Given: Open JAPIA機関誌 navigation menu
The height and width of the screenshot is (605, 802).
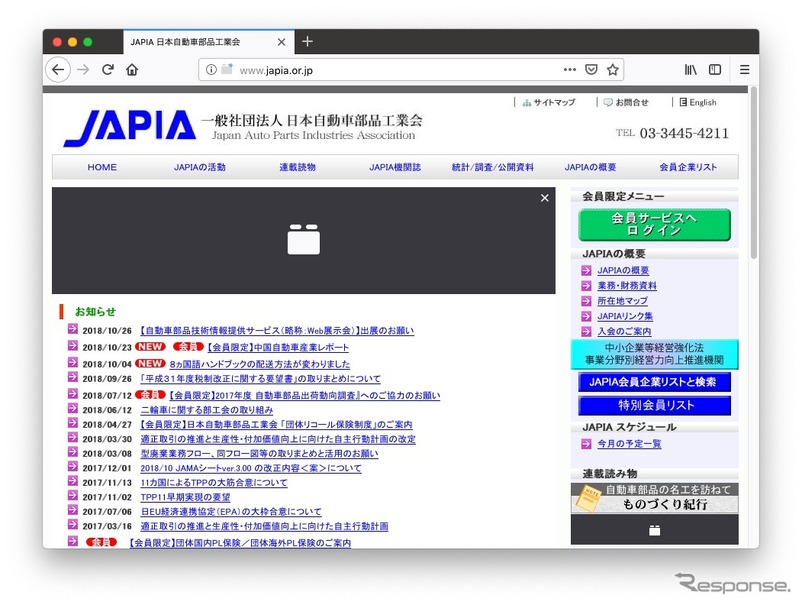Looking at the screenshot, I should [395, 167].
